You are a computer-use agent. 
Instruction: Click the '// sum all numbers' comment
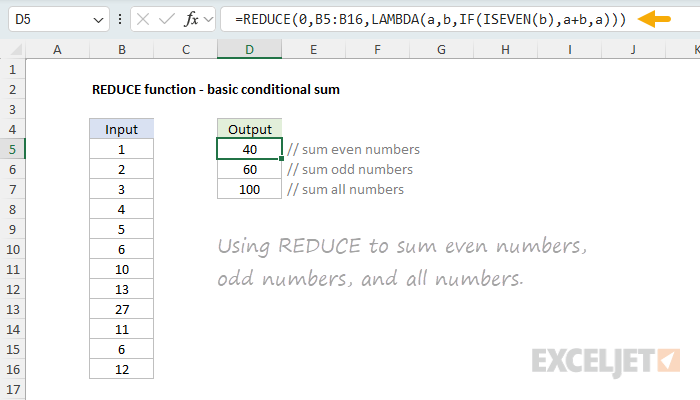[346, 189]
